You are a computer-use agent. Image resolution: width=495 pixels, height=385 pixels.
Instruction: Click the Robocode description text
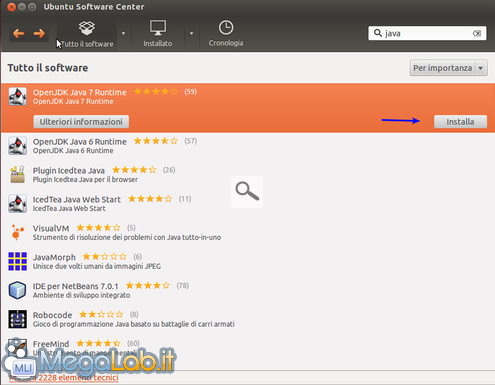(x=133, y=324)
